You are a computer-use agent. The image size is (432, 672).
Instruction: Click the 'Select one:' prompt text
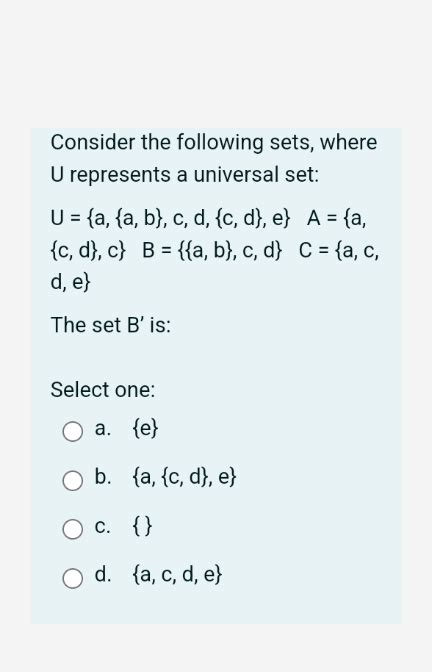pyautogui.click(x=103, y=390)
